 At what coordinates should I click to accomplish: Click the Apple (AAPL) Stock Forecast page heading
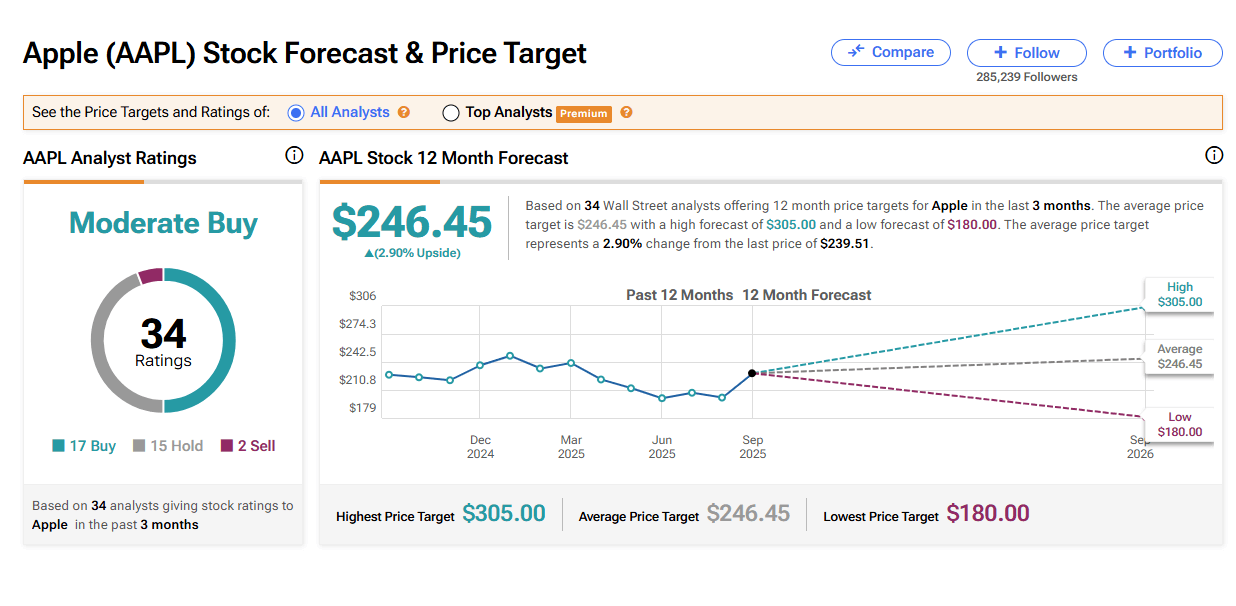coord(305,53)
